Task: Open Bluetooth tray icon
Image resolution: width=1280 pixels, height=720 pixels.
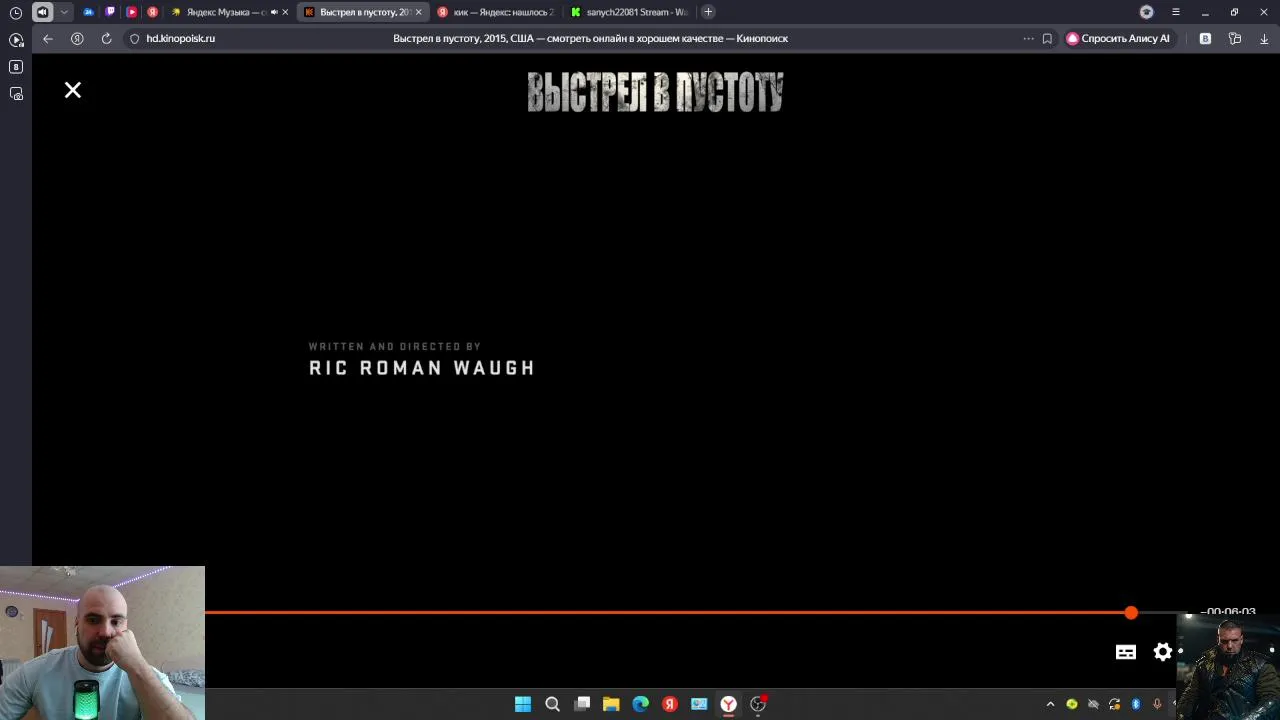Action: 1136,704
